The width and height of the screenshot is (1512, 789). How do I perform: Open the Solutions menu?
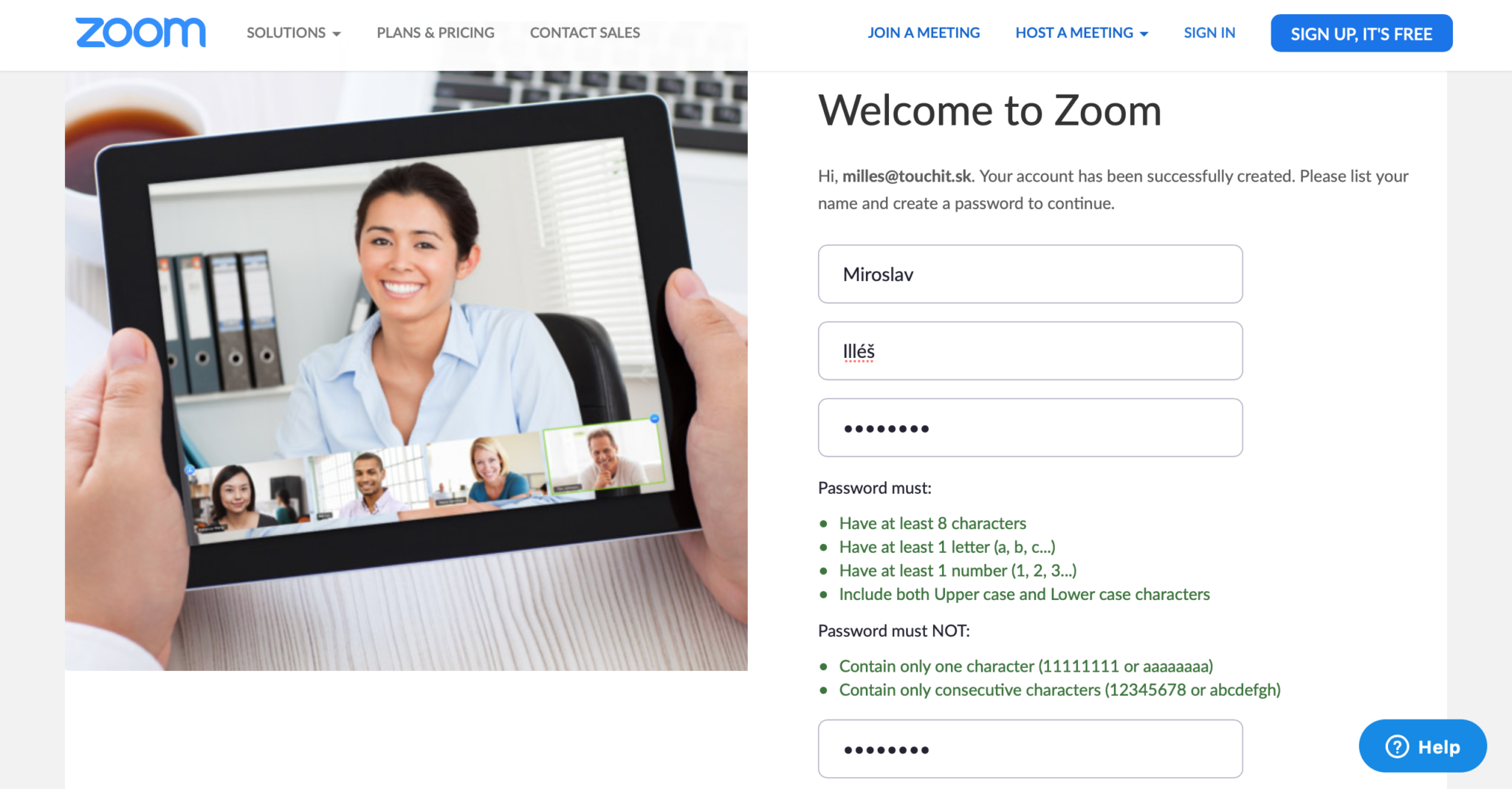coord(294,32)
